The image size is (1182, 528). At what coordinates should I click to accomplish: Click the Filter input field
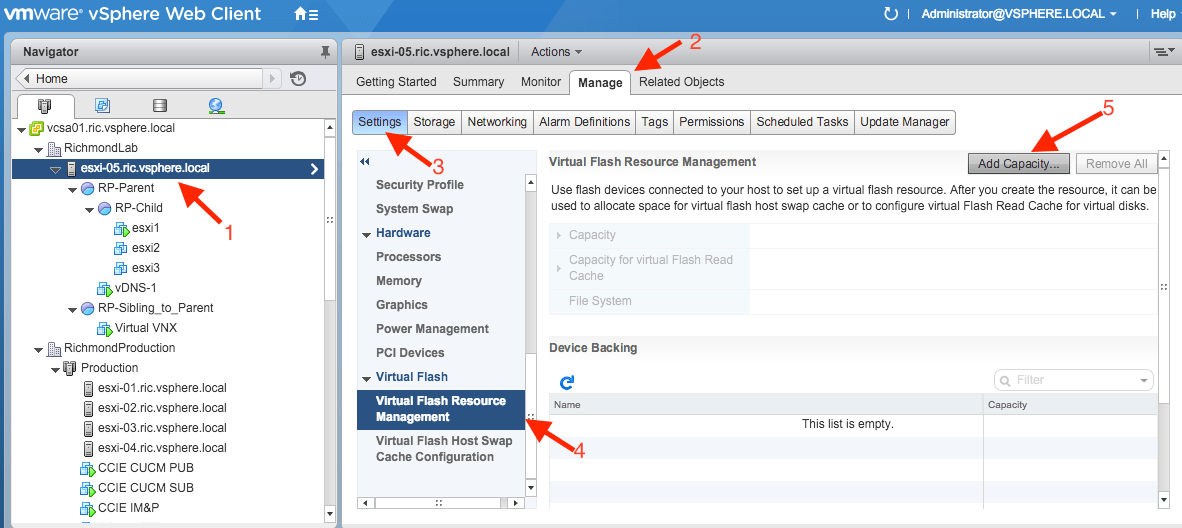tap(1074, 380)
